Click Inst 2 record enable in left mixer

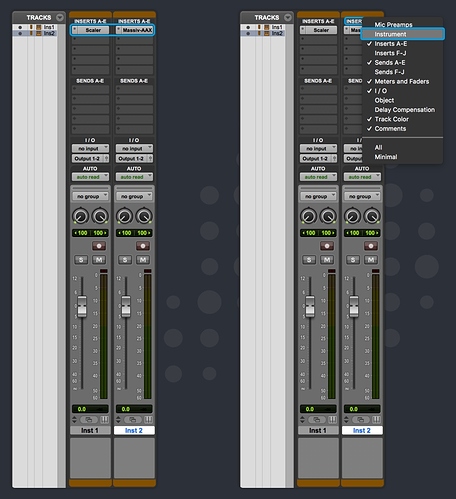pyautogui.click(x=143, y=246)
